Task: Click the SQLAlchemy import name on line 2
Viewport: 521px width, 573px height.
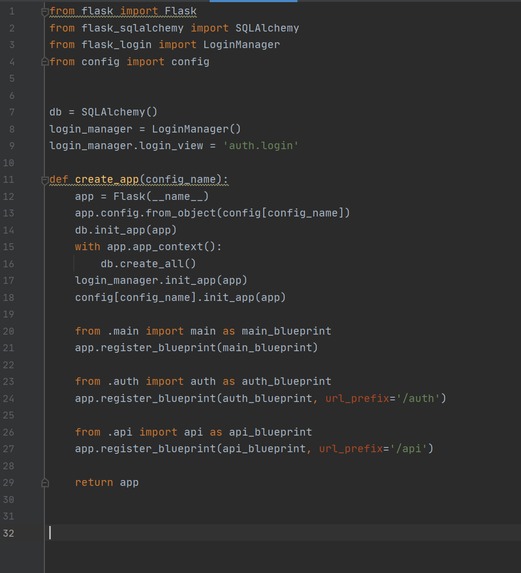Action: [x=267, y=28]
